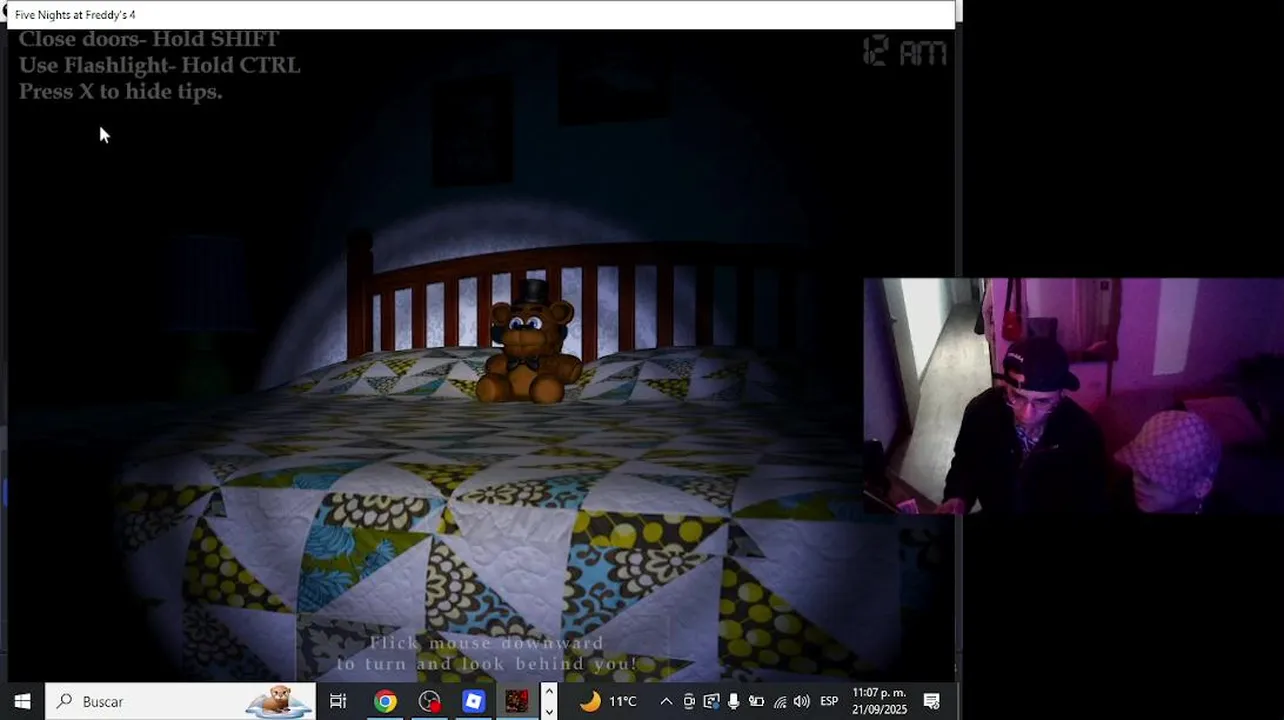Click the 12 AM game clock
The image size is (1284, 720).
(904, 51)
